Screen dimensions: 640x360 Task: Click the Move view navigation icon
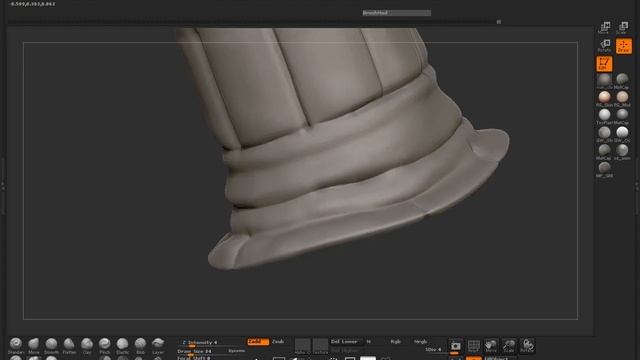(x=491, y=346)
